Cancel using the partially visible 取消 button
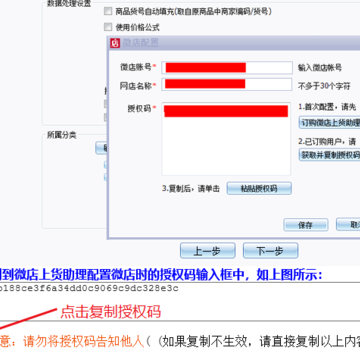This screenshot has width=360, height=360. [348, 225]
